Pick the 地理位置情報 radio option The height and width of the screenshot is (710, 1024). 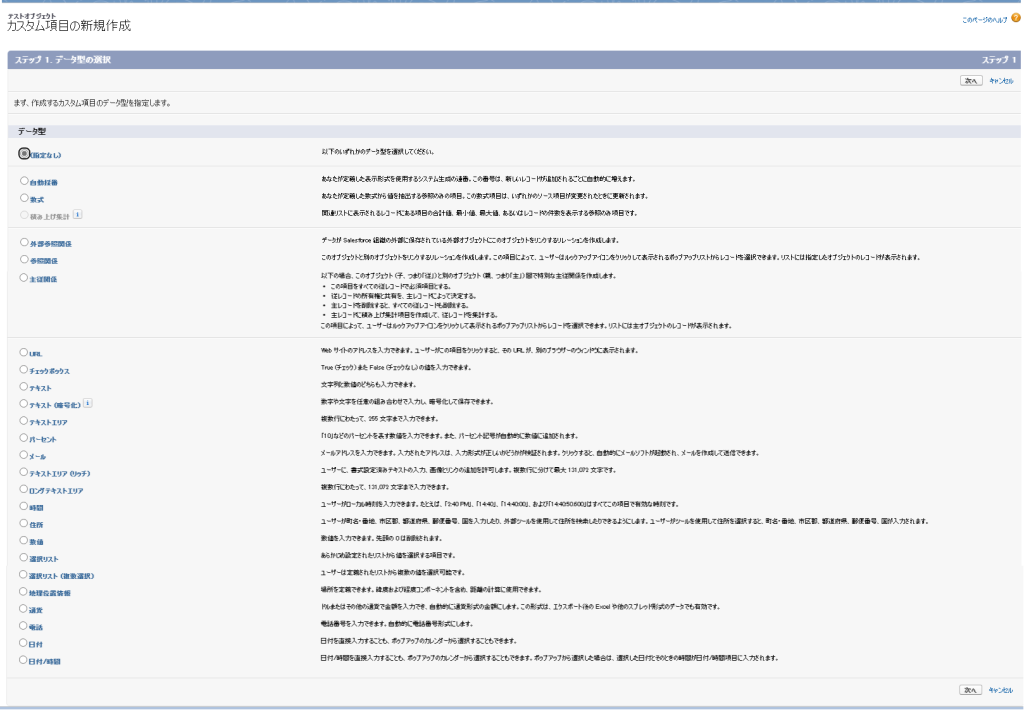coord(24,592)
